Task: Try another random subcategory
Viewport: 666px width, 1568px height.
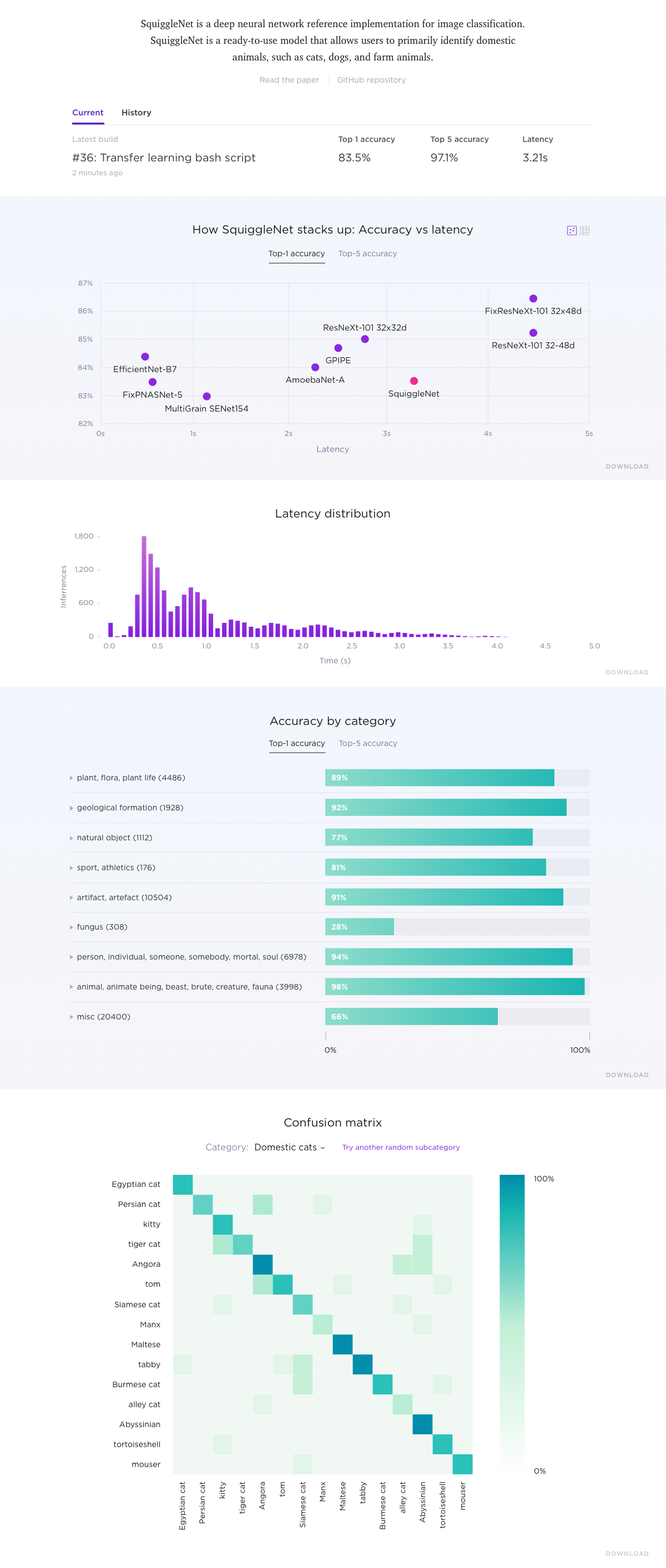Action: 400,1147
